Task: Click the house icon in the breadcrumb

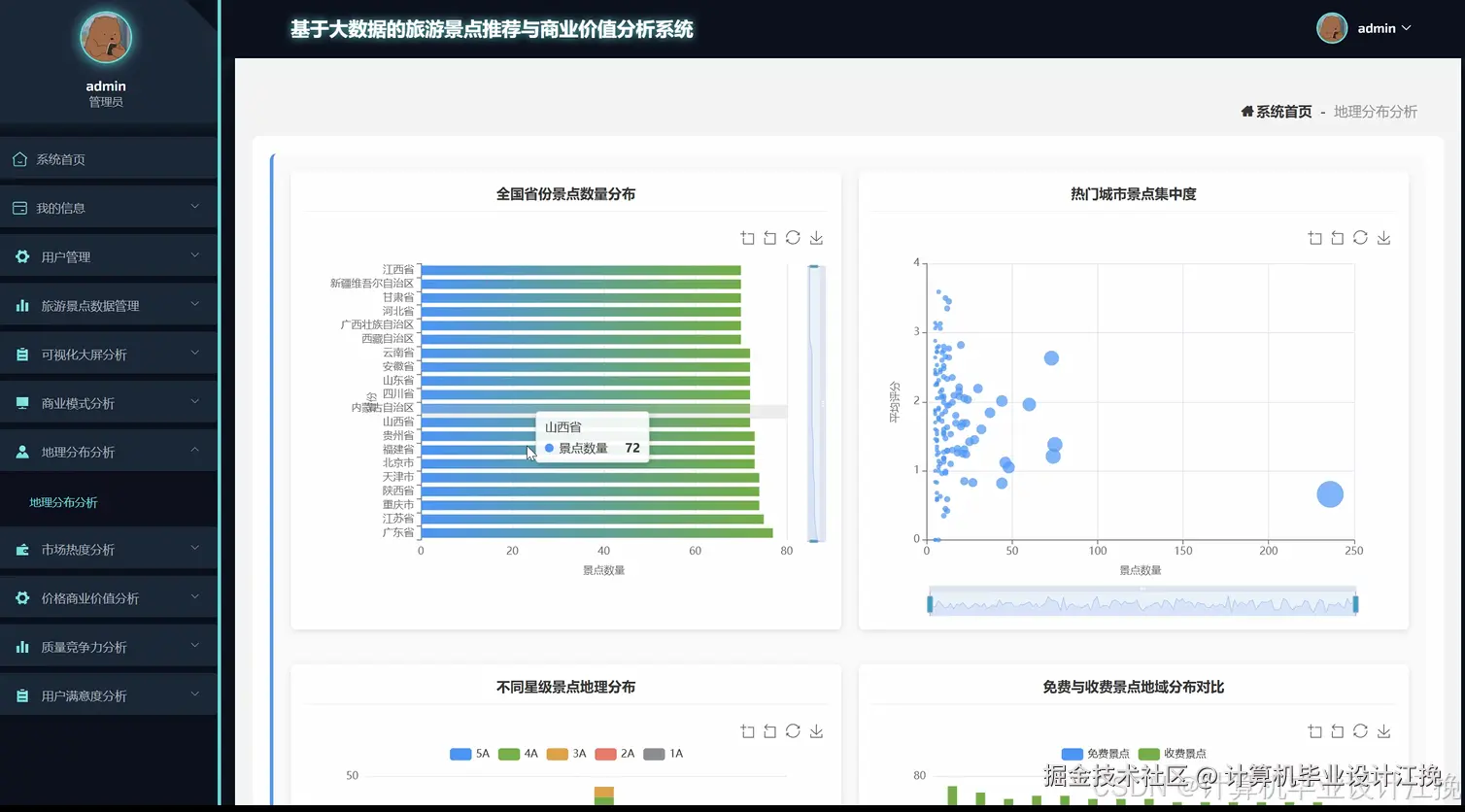Action: coord(1247,112)
